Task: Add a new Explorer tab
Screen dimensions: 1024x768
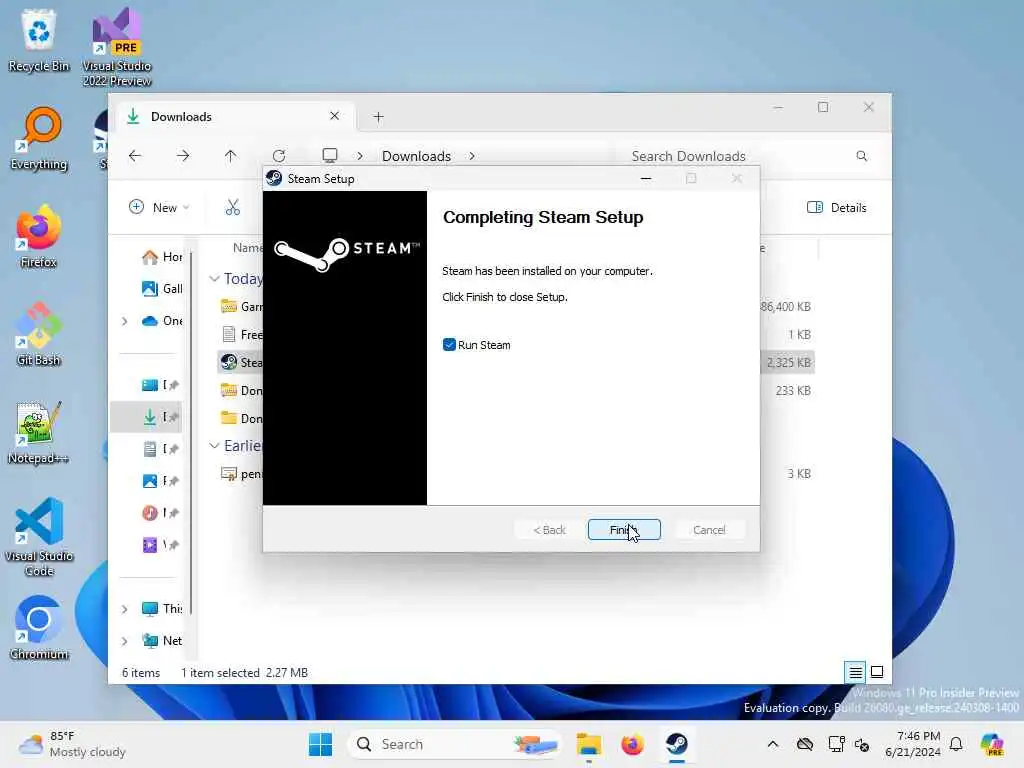Action: coord(378,117)
